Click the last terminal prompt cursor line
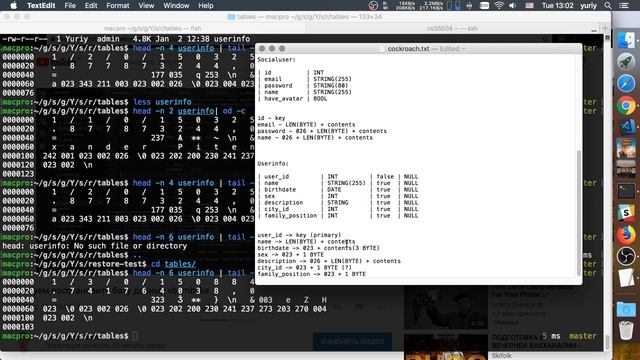This screenshot has height=360, width=640. click(x=135, y=336)
